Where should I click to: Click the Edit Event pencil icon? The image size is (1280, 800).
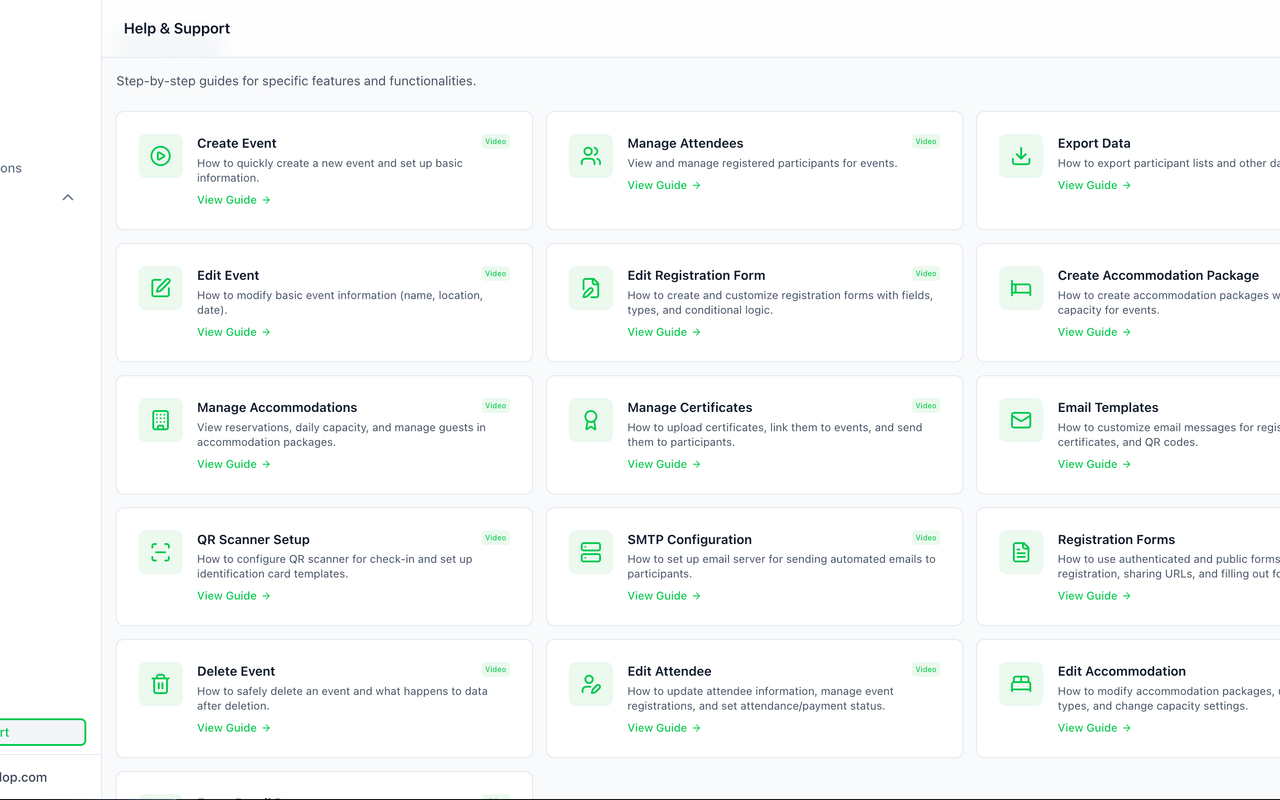pyautogui.click(x=160, y=288)
